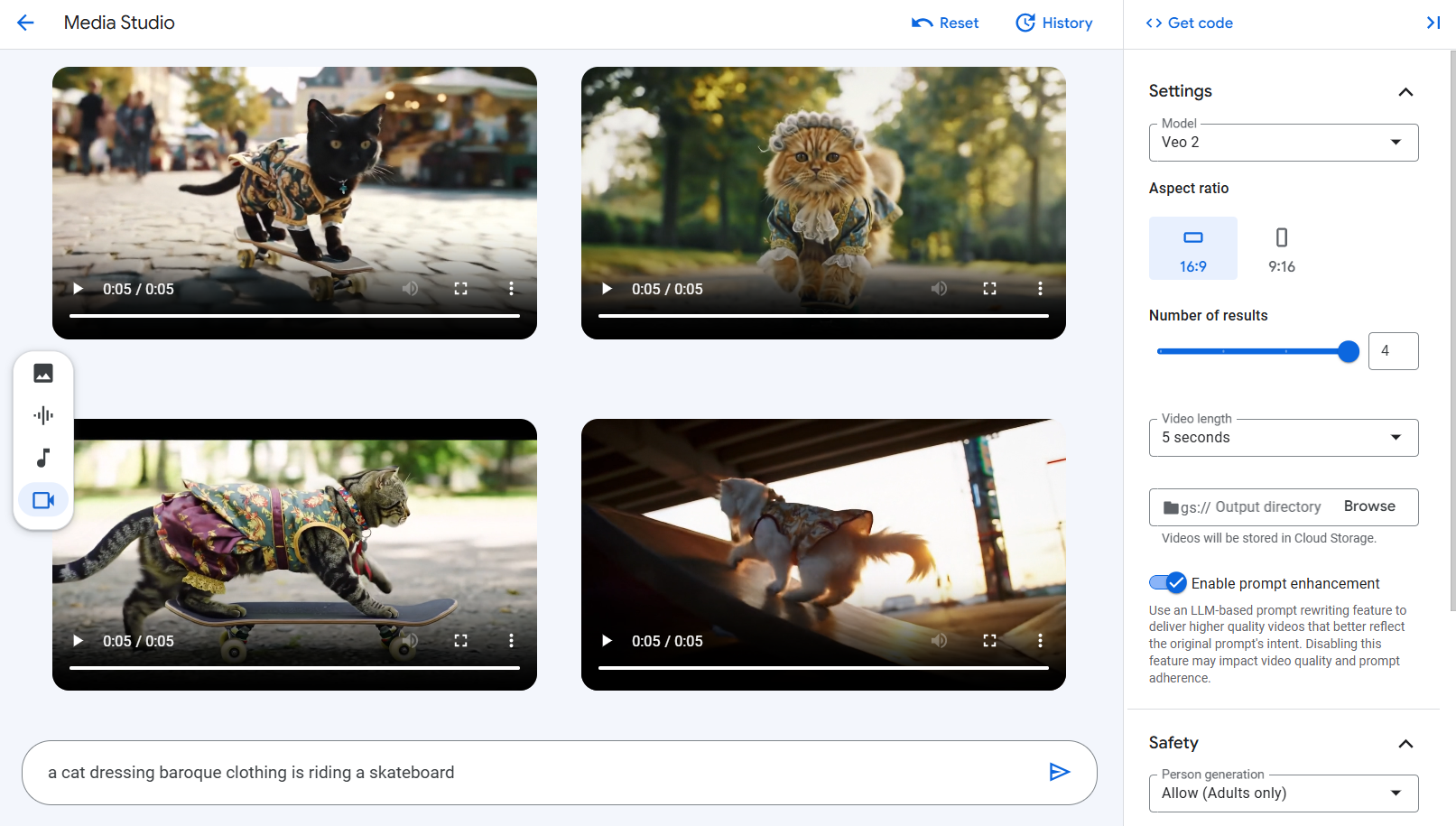The image size is (1456, 826).
Task: Open History
Action: pyautogui.click(x=1053, y=23)
